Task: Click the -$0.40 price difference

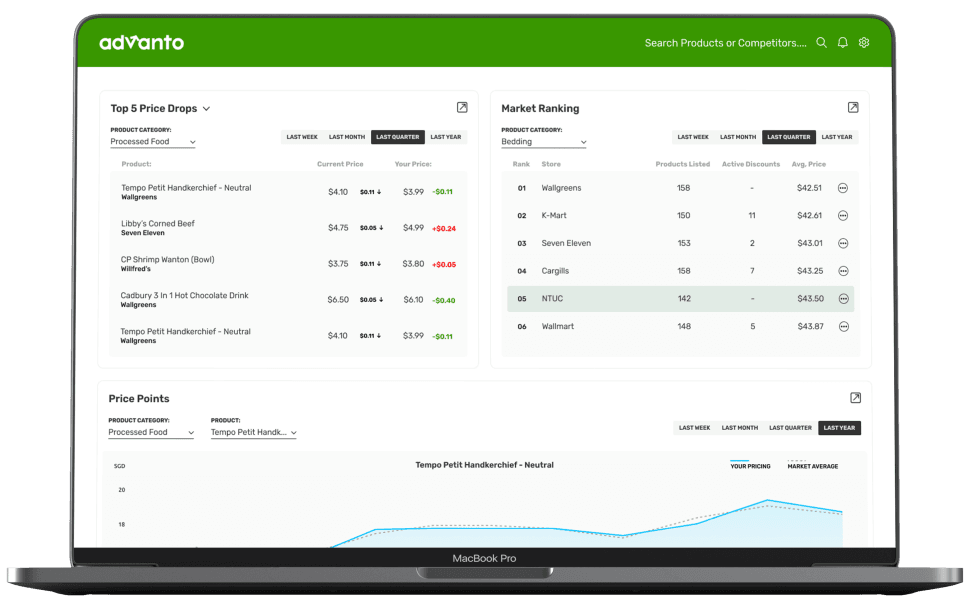Action: (444, 300)
